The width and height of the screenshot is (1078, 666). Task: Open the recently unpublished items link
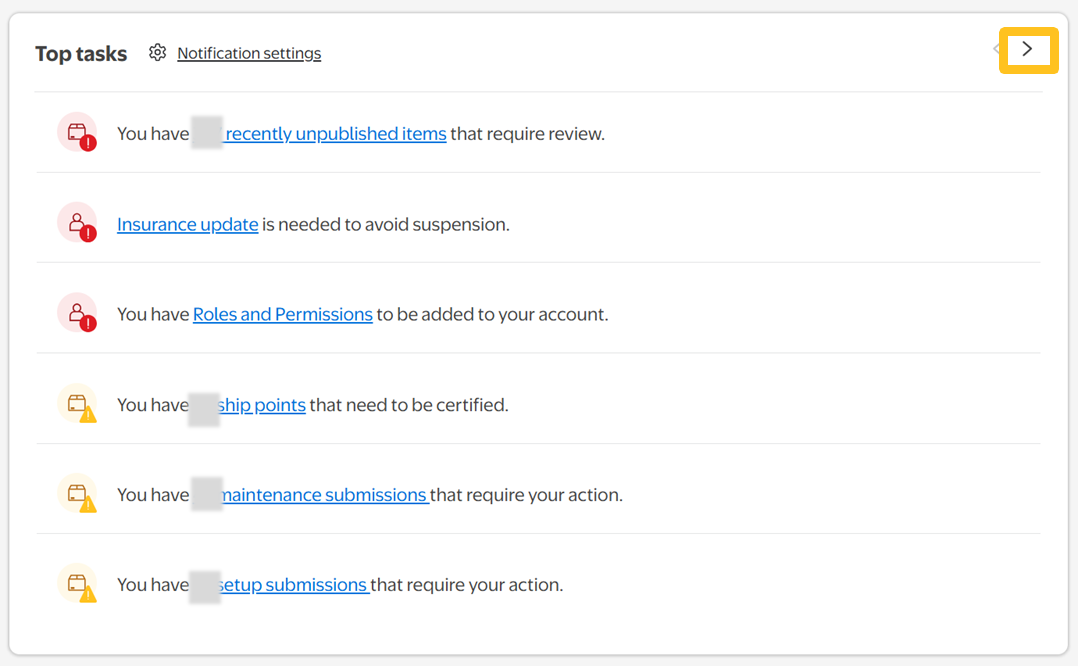click(x=336, y=133)
